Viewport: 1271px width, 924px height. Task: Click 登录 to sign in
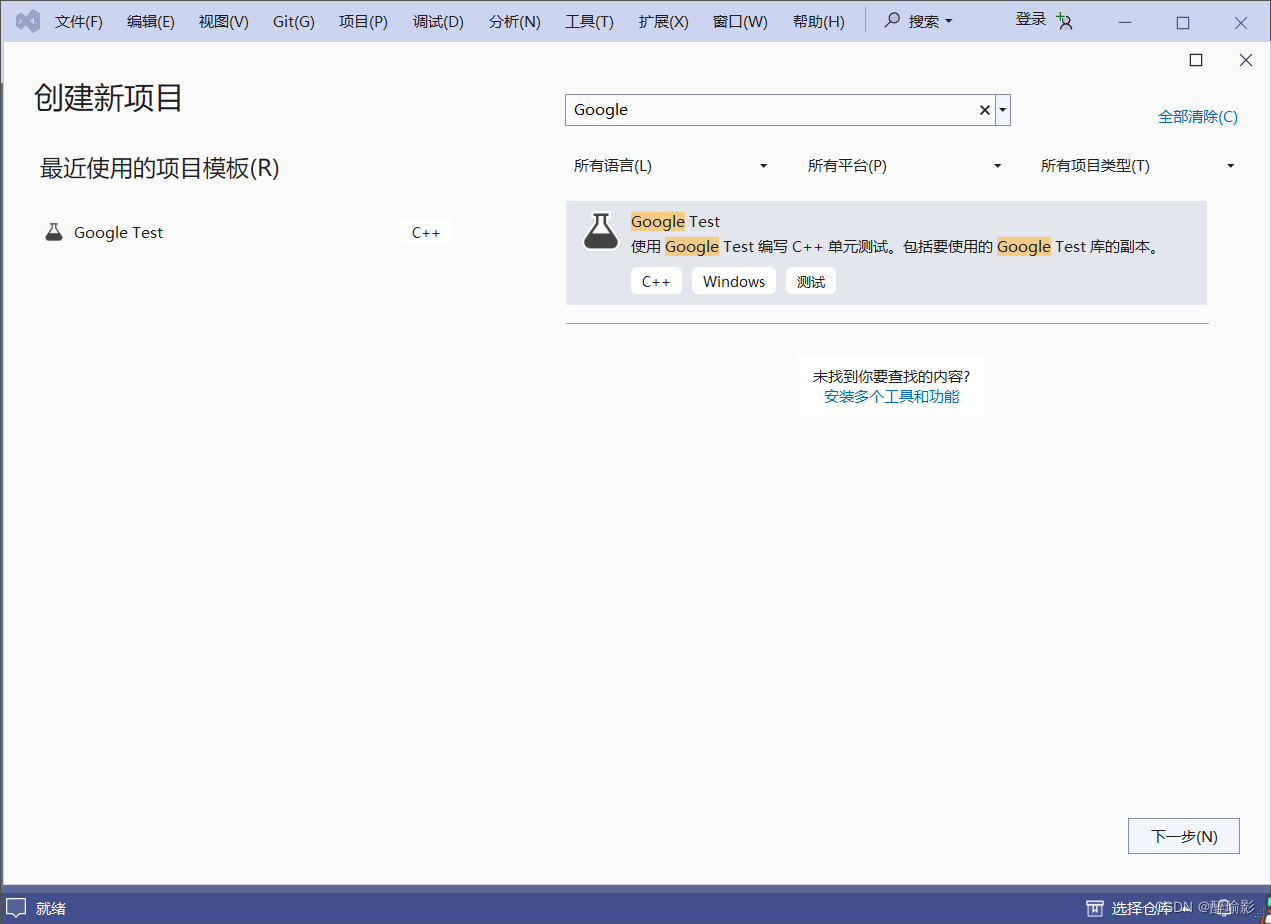coord(1031,19)
